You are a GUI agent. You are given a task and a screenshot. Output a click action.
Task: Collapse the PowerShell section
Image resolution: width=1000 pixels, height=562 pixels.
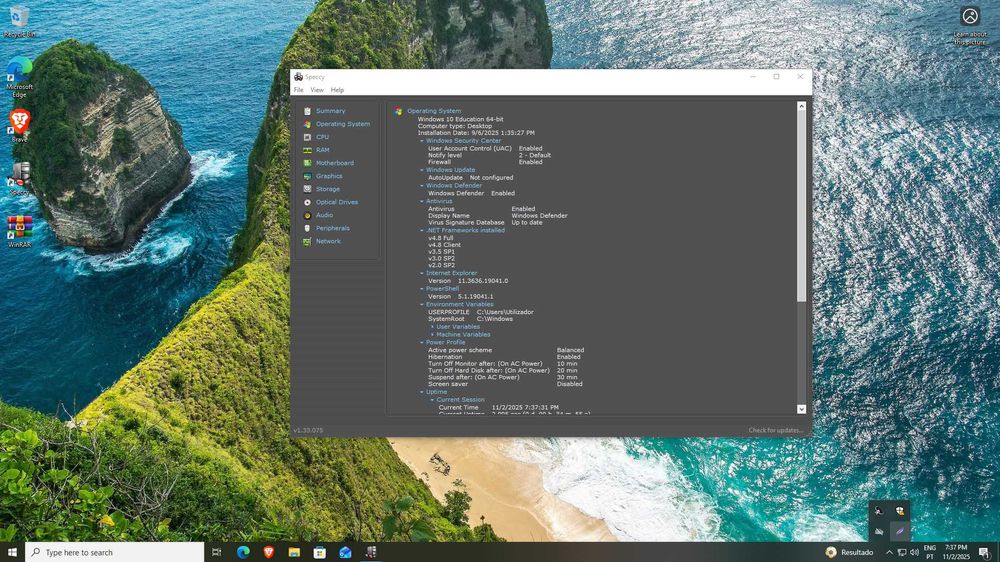[x=422, y=289]
